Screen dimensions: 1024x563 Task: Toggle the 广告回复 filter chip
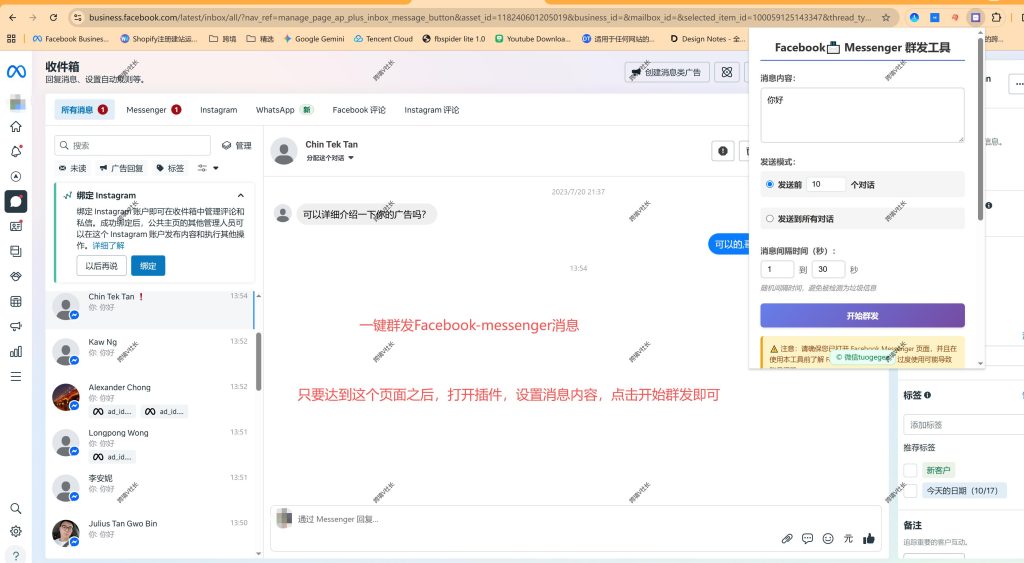pyautogui.click(x=121, y=169)
